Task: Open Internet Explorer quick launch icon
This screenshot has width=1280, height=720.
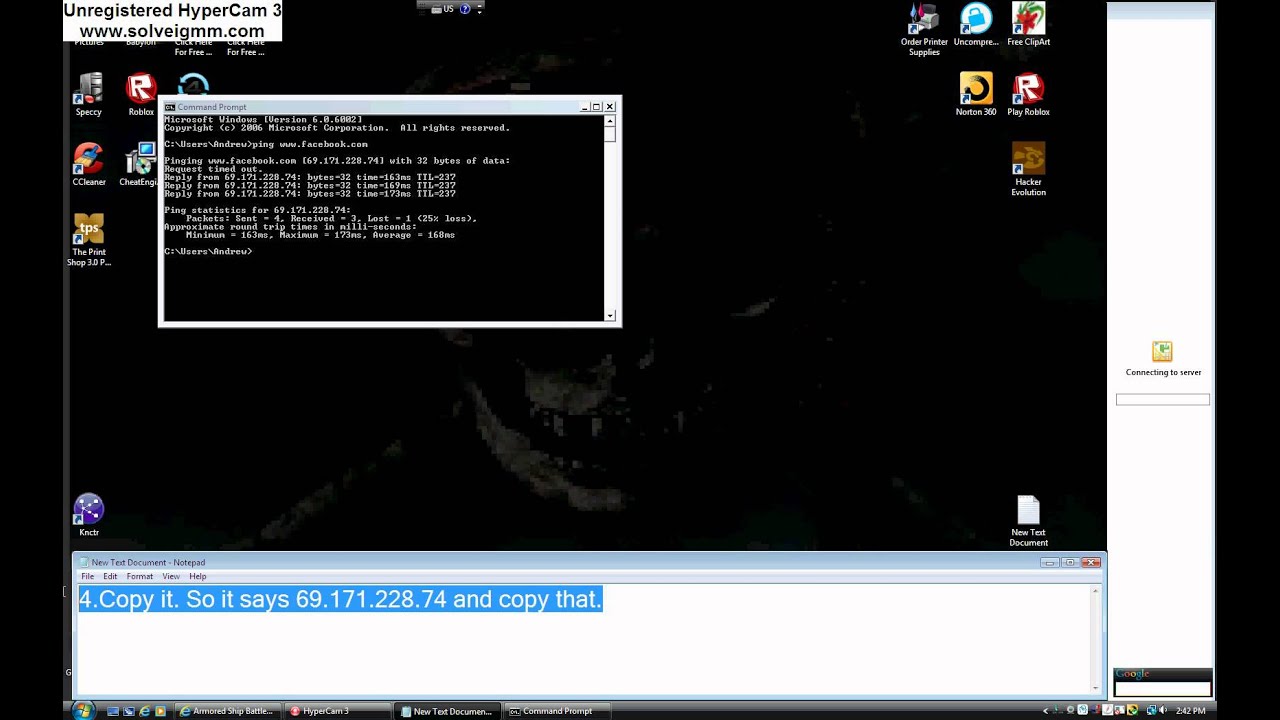Action: coord(144,711)
